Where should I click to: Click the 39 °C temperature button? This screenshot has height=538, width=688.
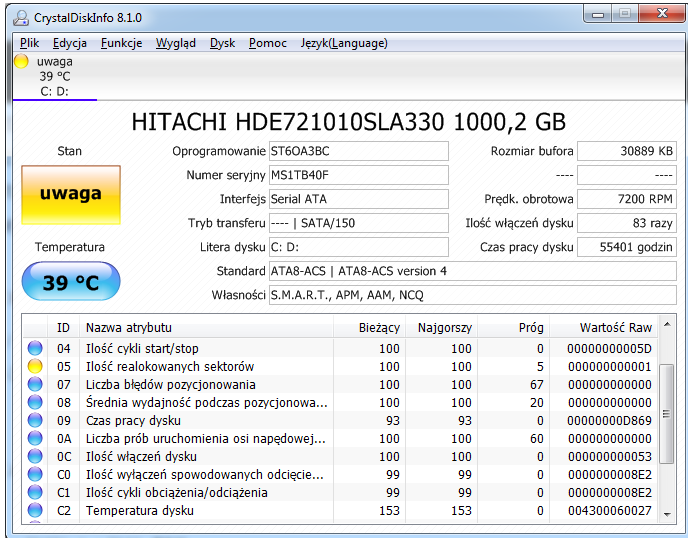click(x=71, y=281)
